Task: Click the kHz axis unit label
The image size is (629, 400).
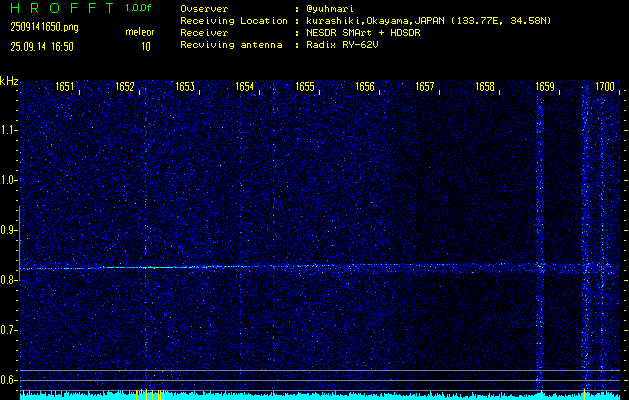Action: point(9,81)
